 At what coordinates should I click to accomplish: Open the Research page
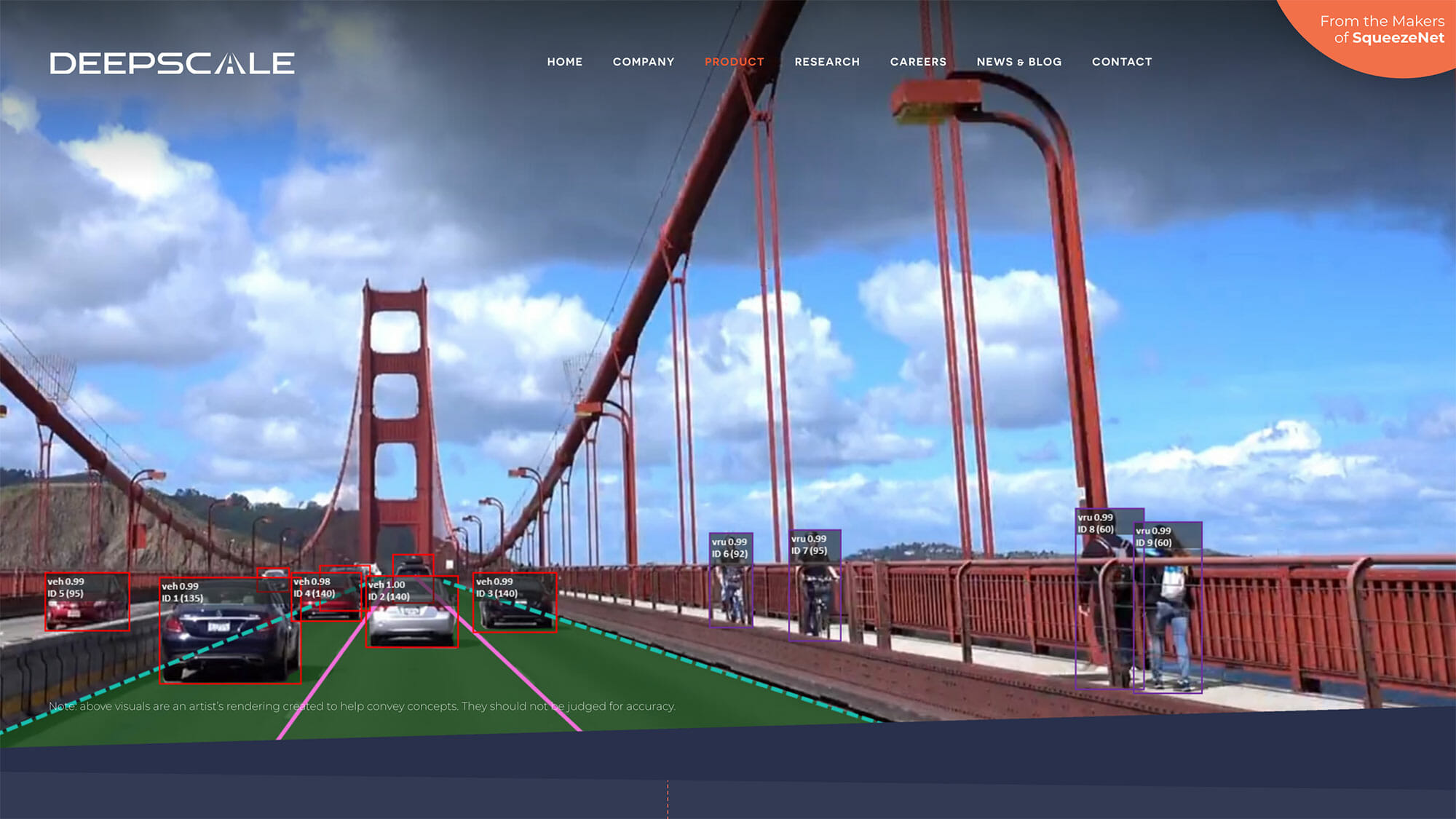click(x=826, y=62)
